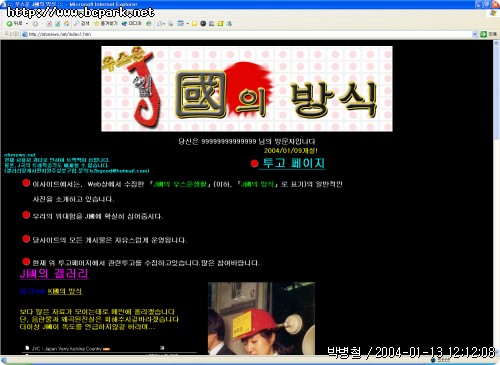Click the red helmet photo thumbnail

[x=261, y=318]
